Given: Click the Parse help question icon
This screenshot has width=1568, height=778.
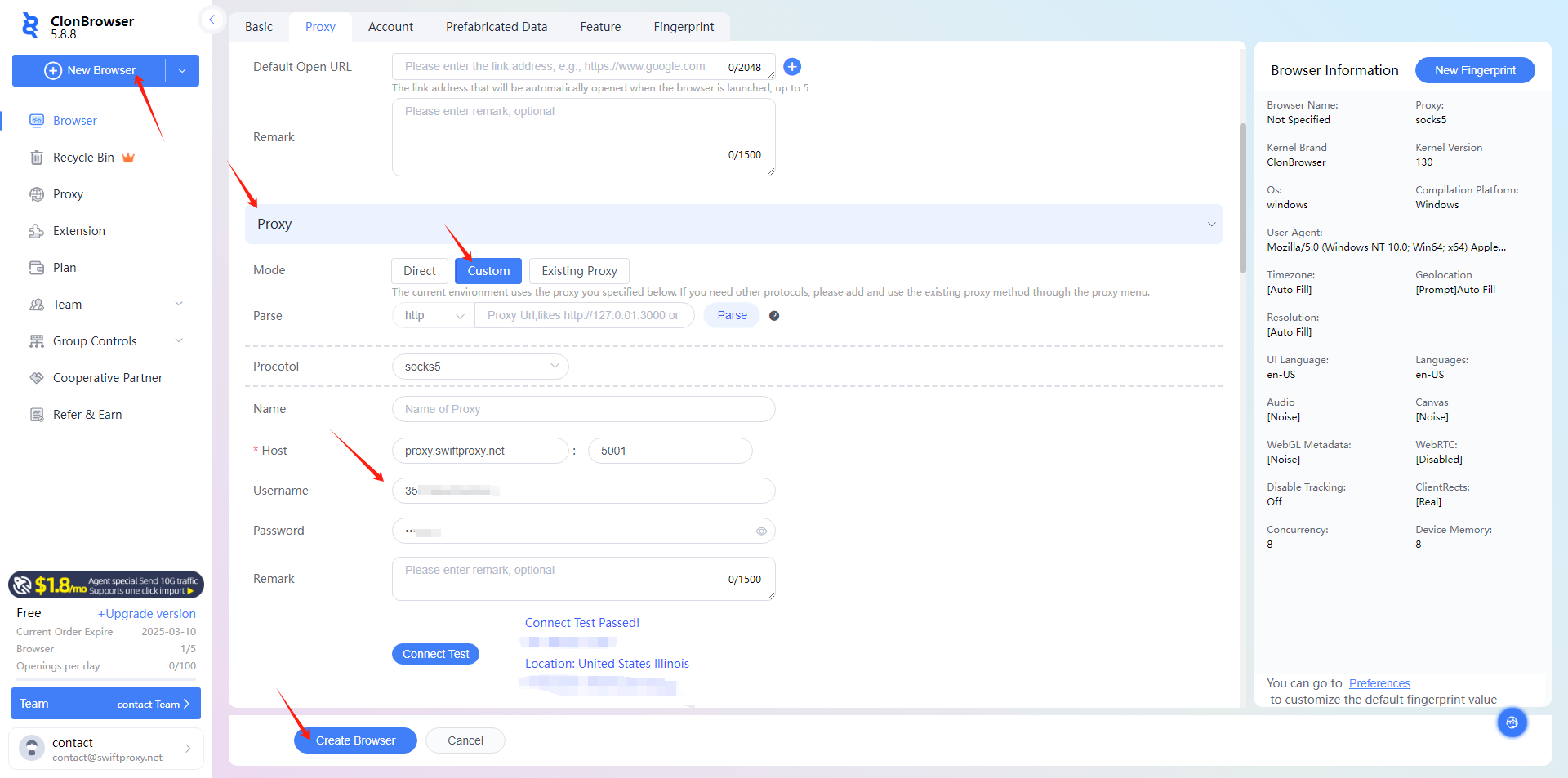Looking at the screenshot, I should point(774,316).
